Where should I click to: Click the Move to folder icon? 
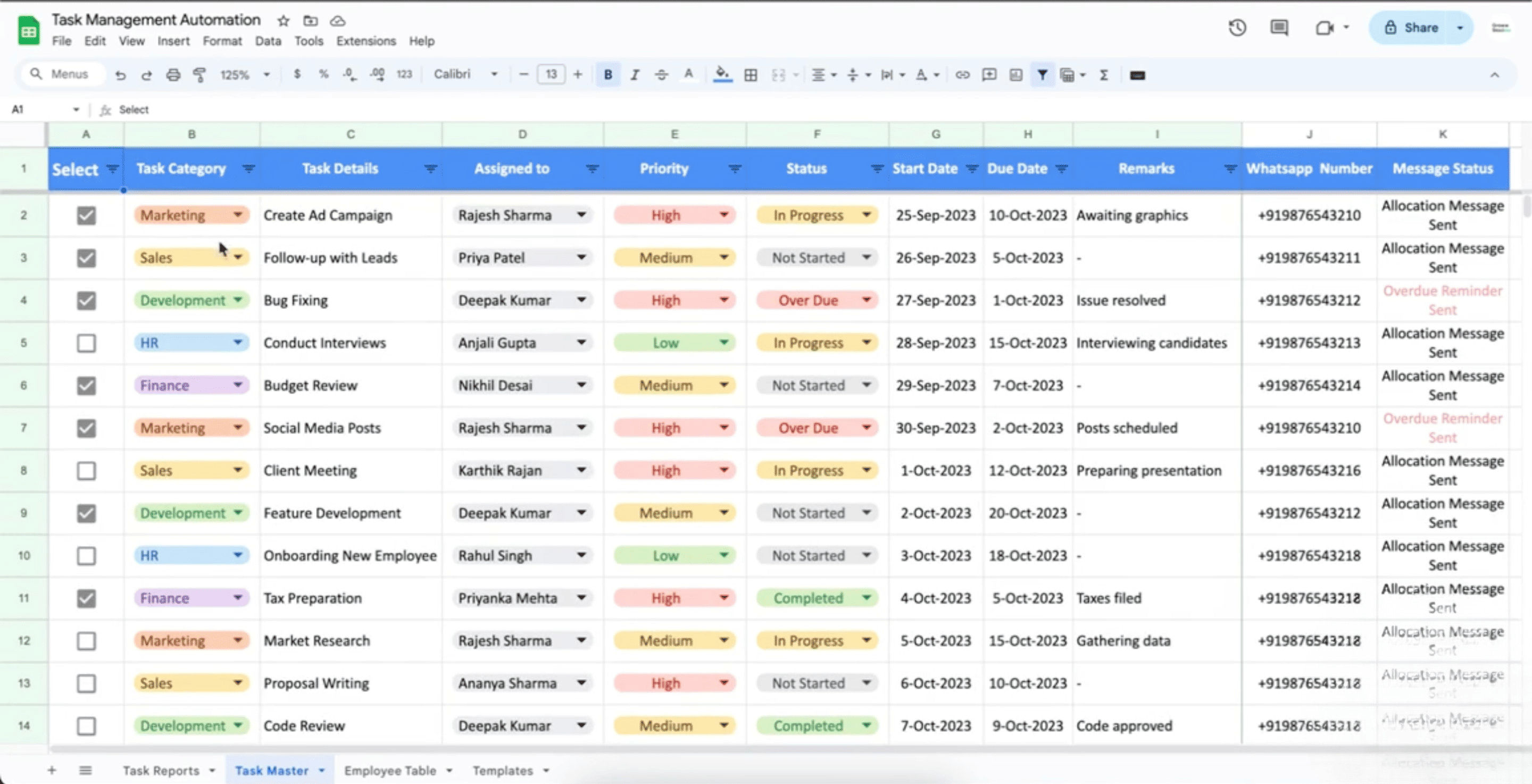(311, 21)
